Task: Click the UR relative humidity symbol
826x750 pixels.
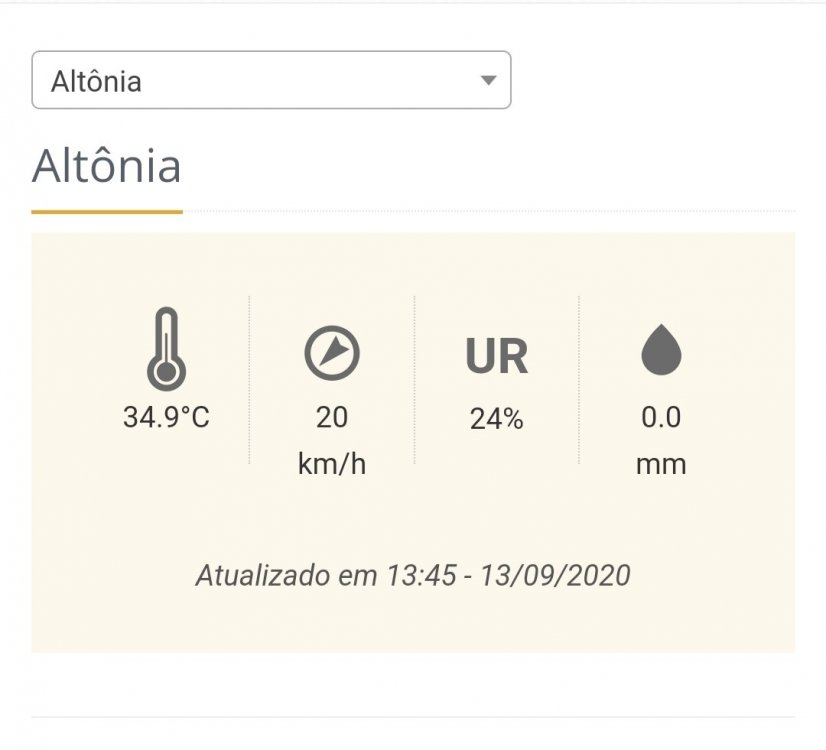Action: (x=496, y=357)
